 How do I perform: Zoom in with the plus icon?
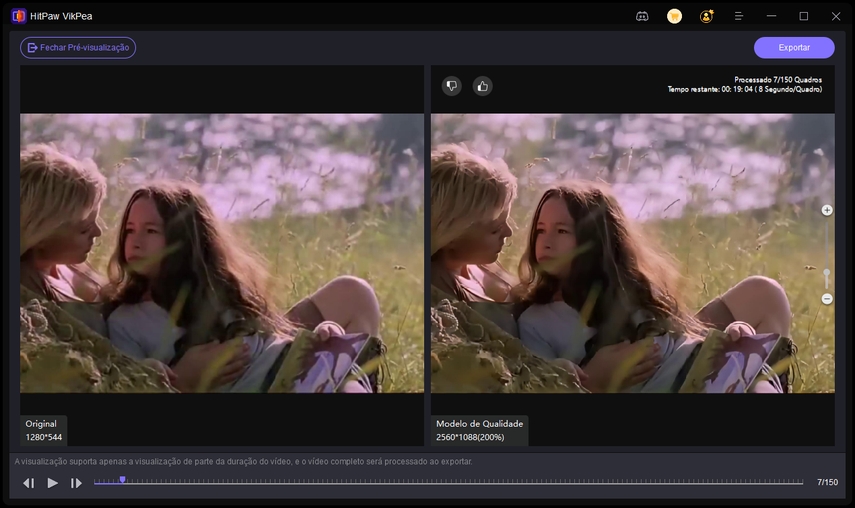tap(827, 210)
